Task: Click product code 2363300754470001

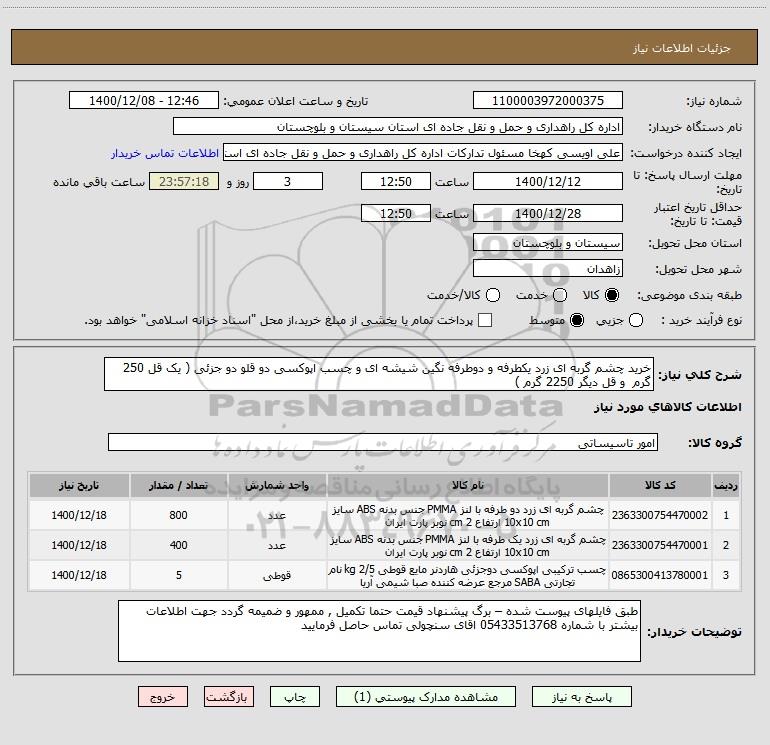Action: click(x=660, y=545)
